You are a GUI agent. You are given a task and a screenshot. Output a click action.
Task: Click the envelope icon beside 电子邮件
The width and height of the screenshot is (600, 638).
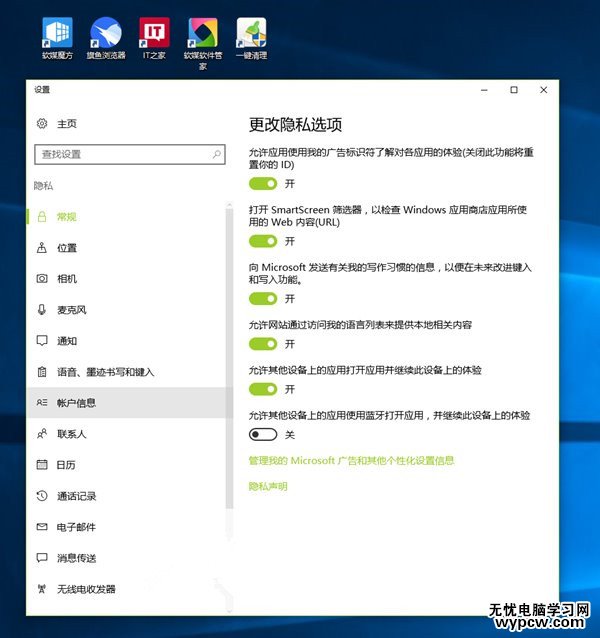42,527
